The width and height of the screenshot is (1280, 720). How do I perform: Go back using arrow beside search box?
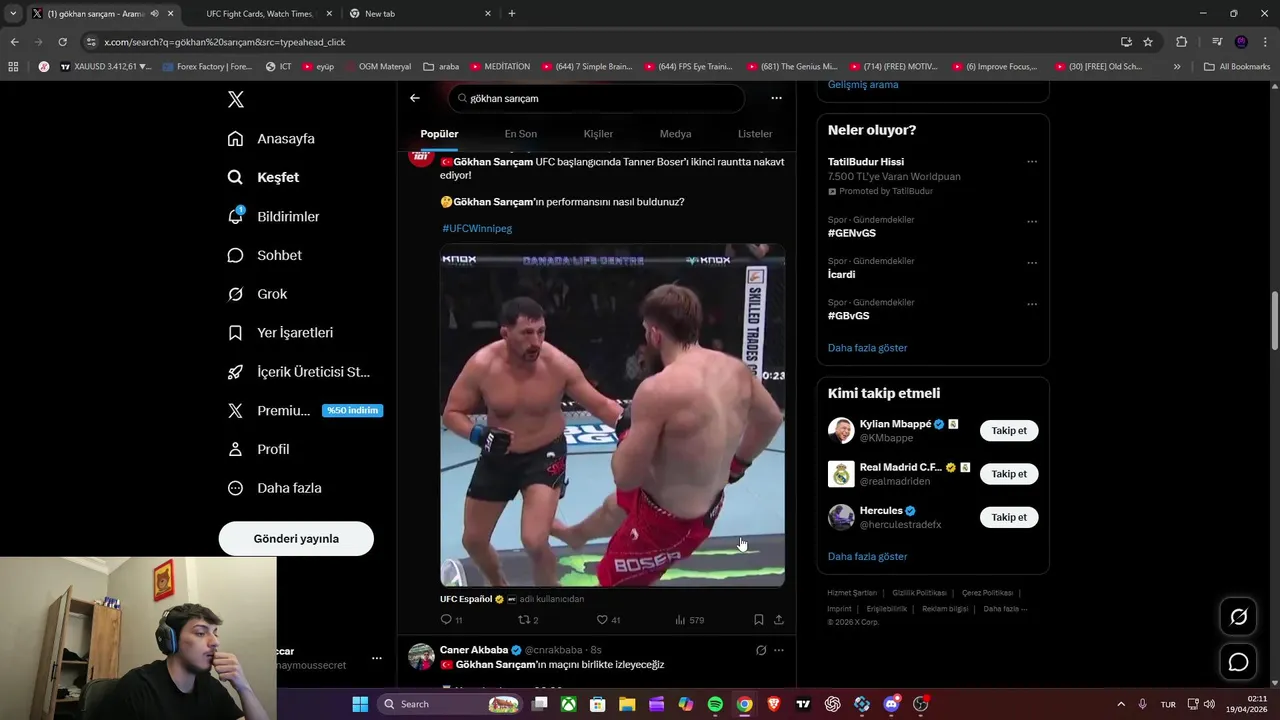pyautogui.click(x=415, y=98)
